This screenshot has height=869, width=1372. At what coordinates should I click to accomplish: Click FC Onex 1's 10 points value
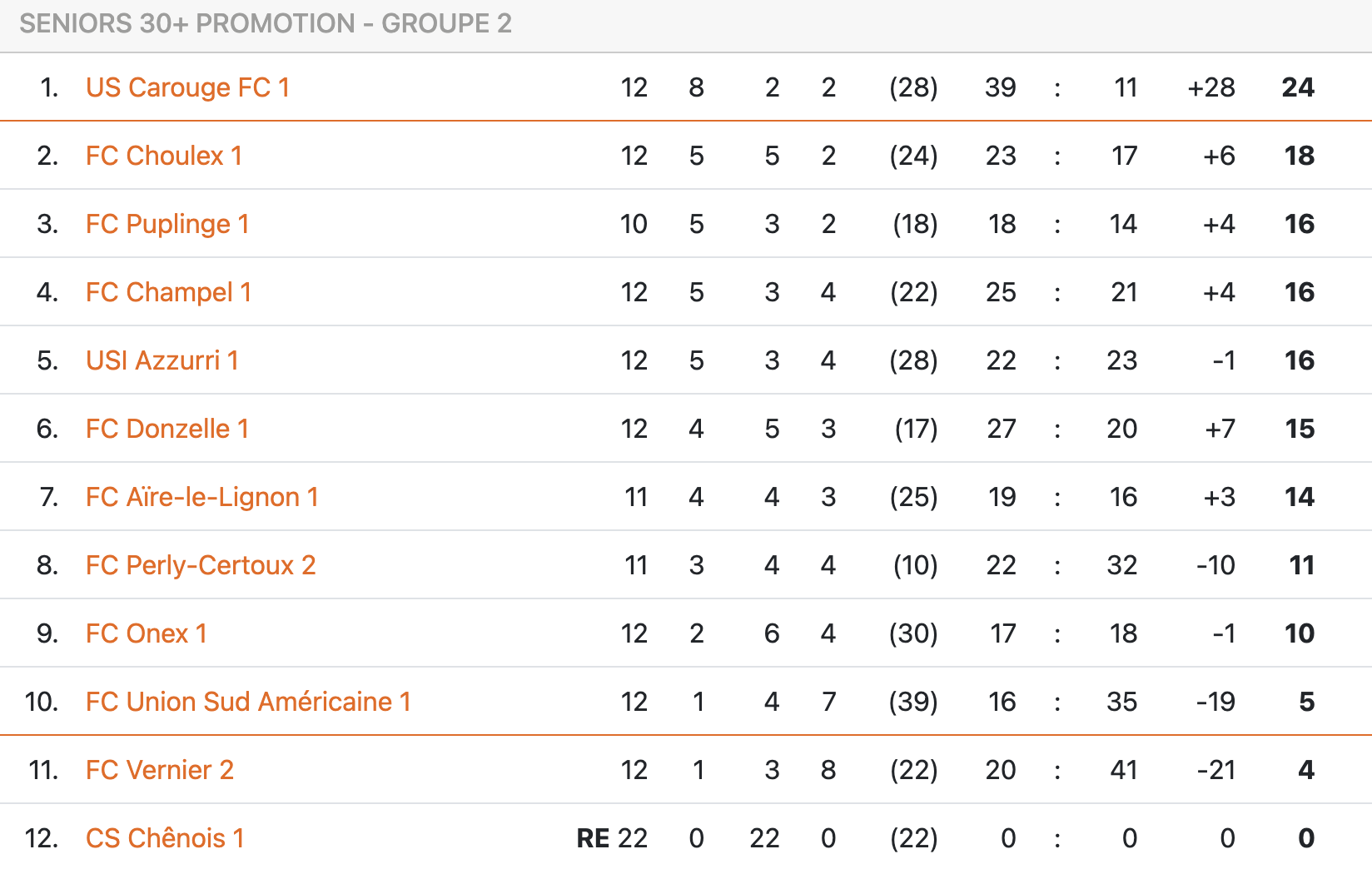(1299, 633)
